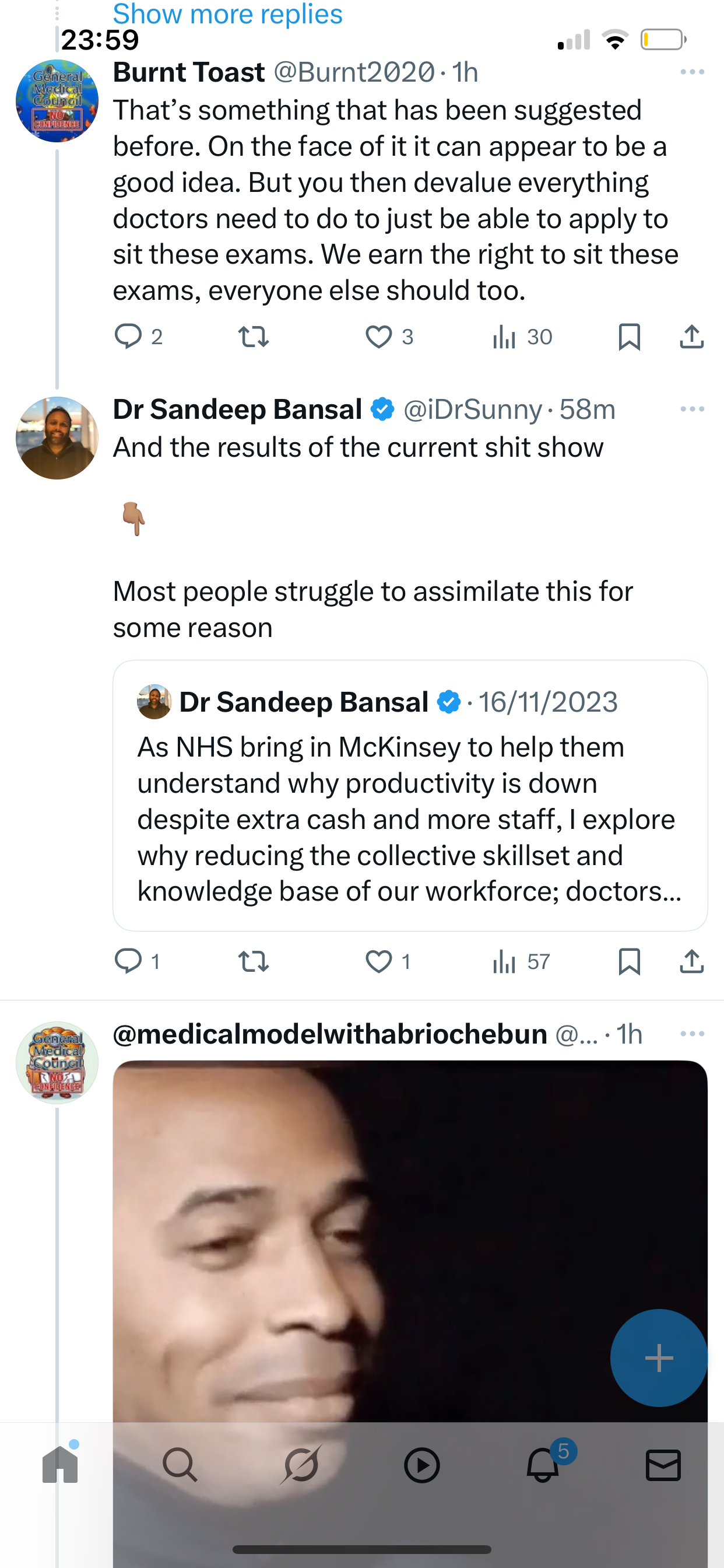Go to the Home tab

tap(60, 1465)
